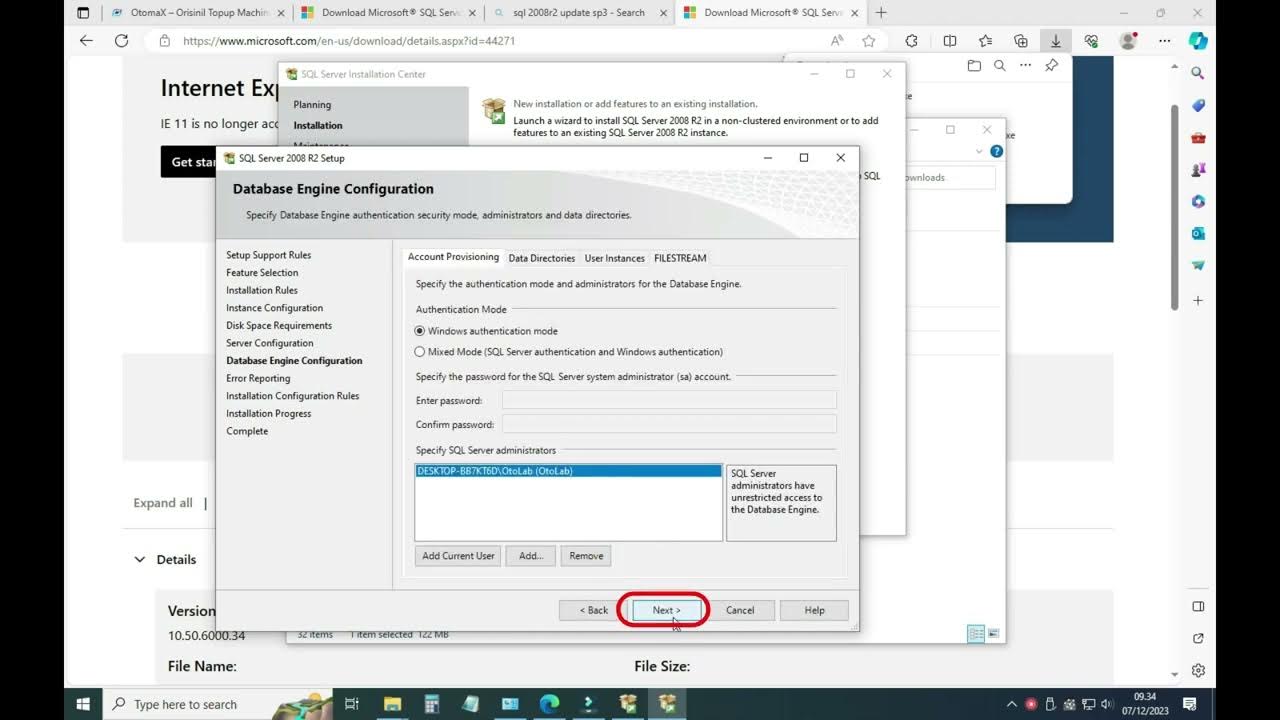The width and height of the screenshot is (1280, 720).
Task: Open Edge sidebar Microsoft 365
Action: point(1198,201)
